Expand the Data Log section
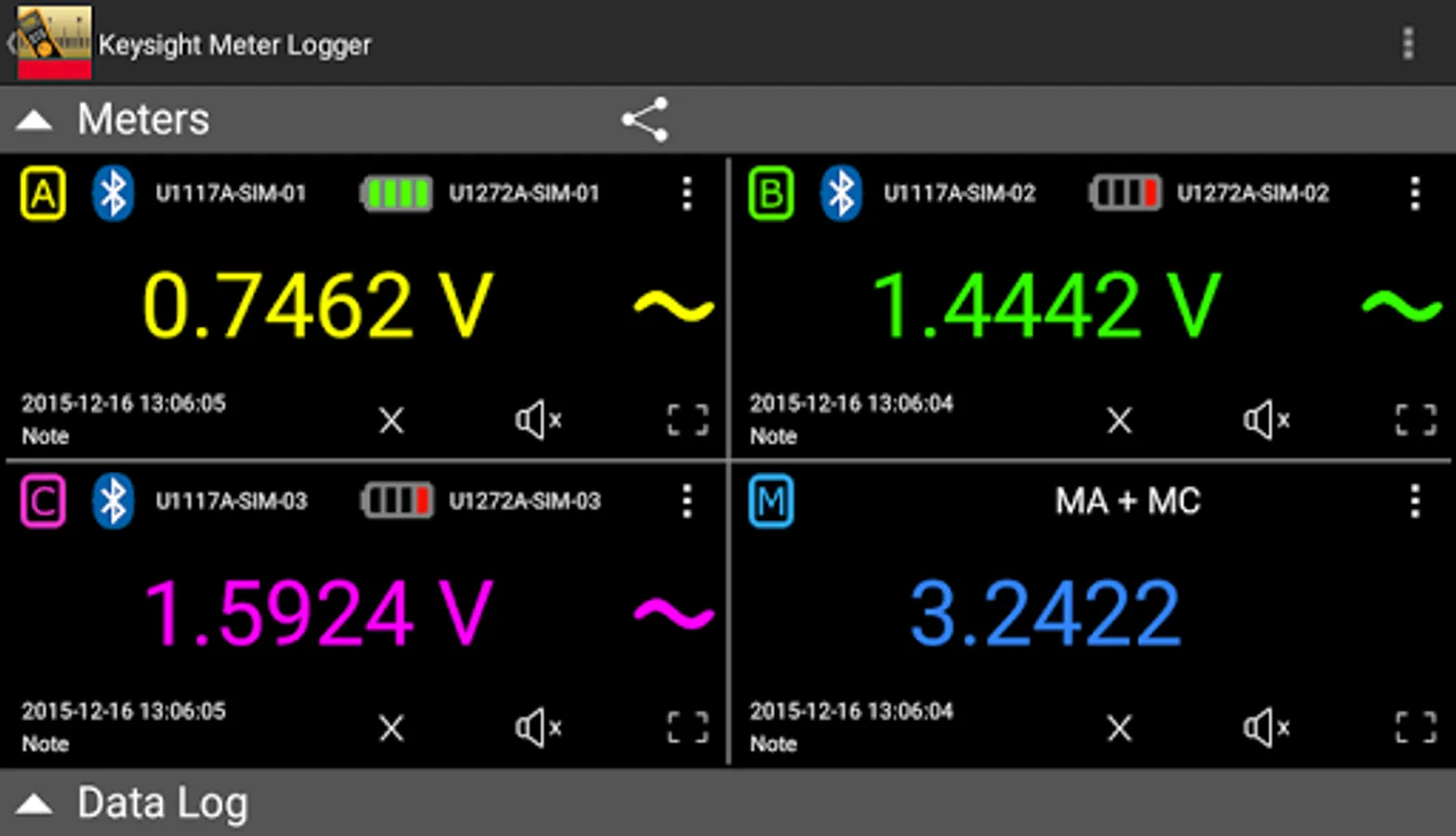The height and width of the screenshot is (836, 1456). (34, 803)
